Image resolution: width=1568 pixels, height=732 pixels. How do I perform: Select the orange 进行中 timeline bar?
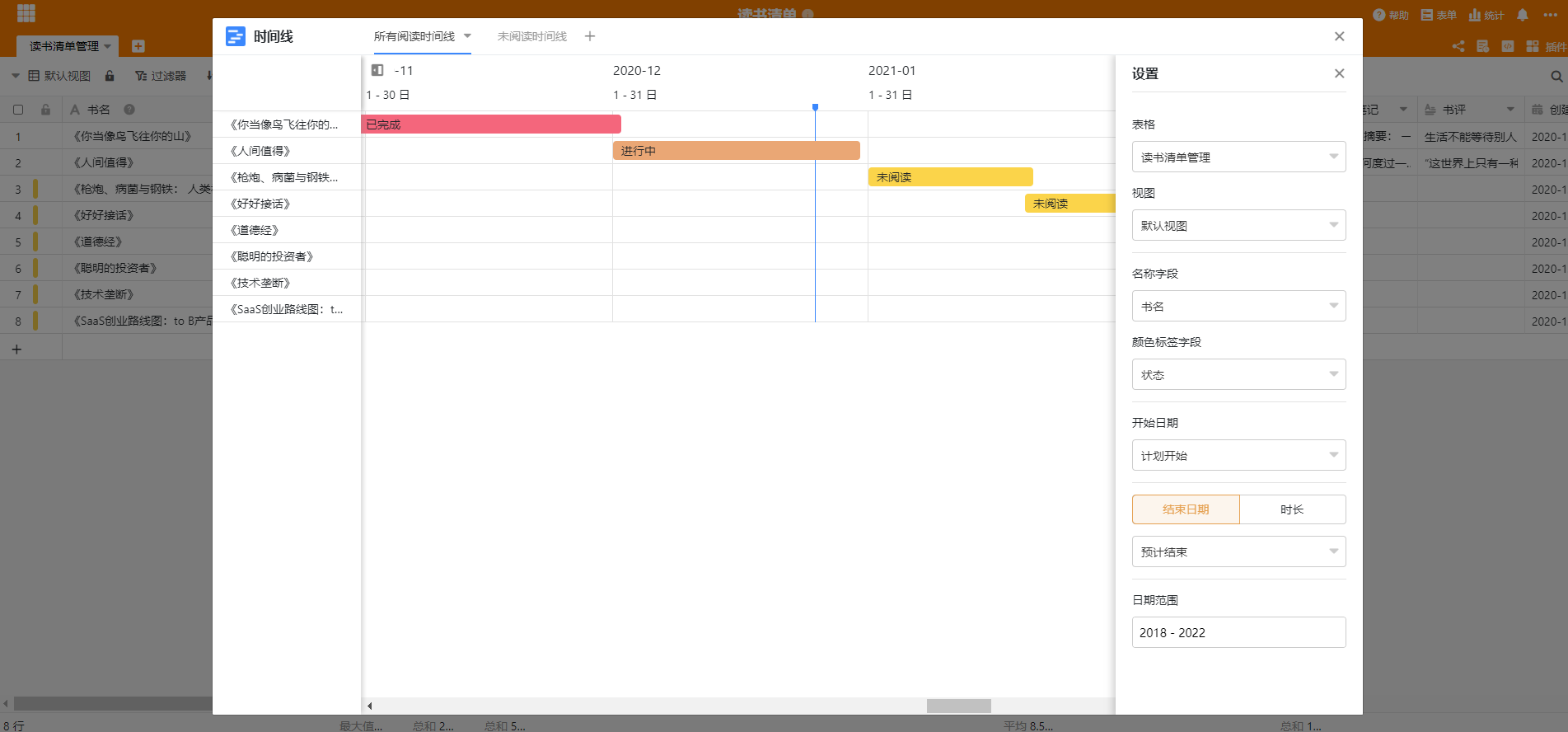point(737,151)
